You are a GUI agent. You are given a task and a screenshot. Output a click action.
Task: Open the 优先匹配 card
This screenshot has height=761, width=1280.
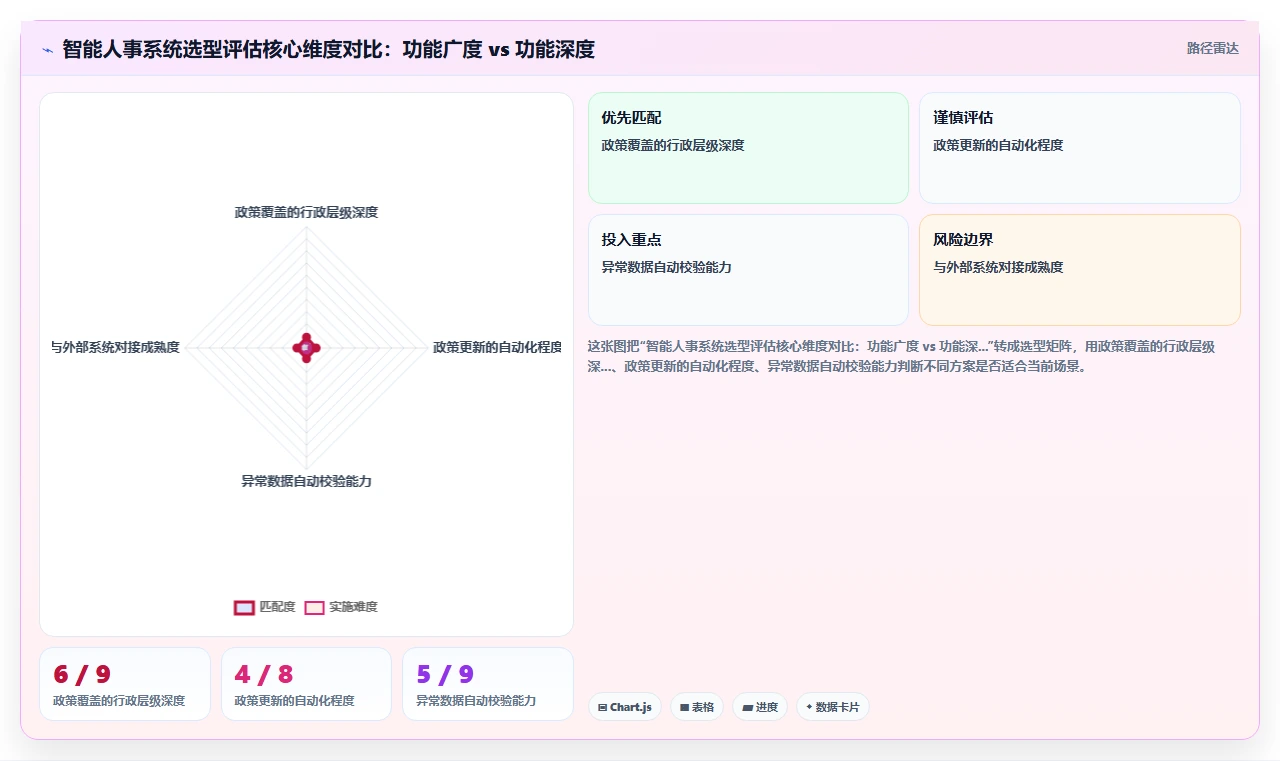tap(748, 148)
